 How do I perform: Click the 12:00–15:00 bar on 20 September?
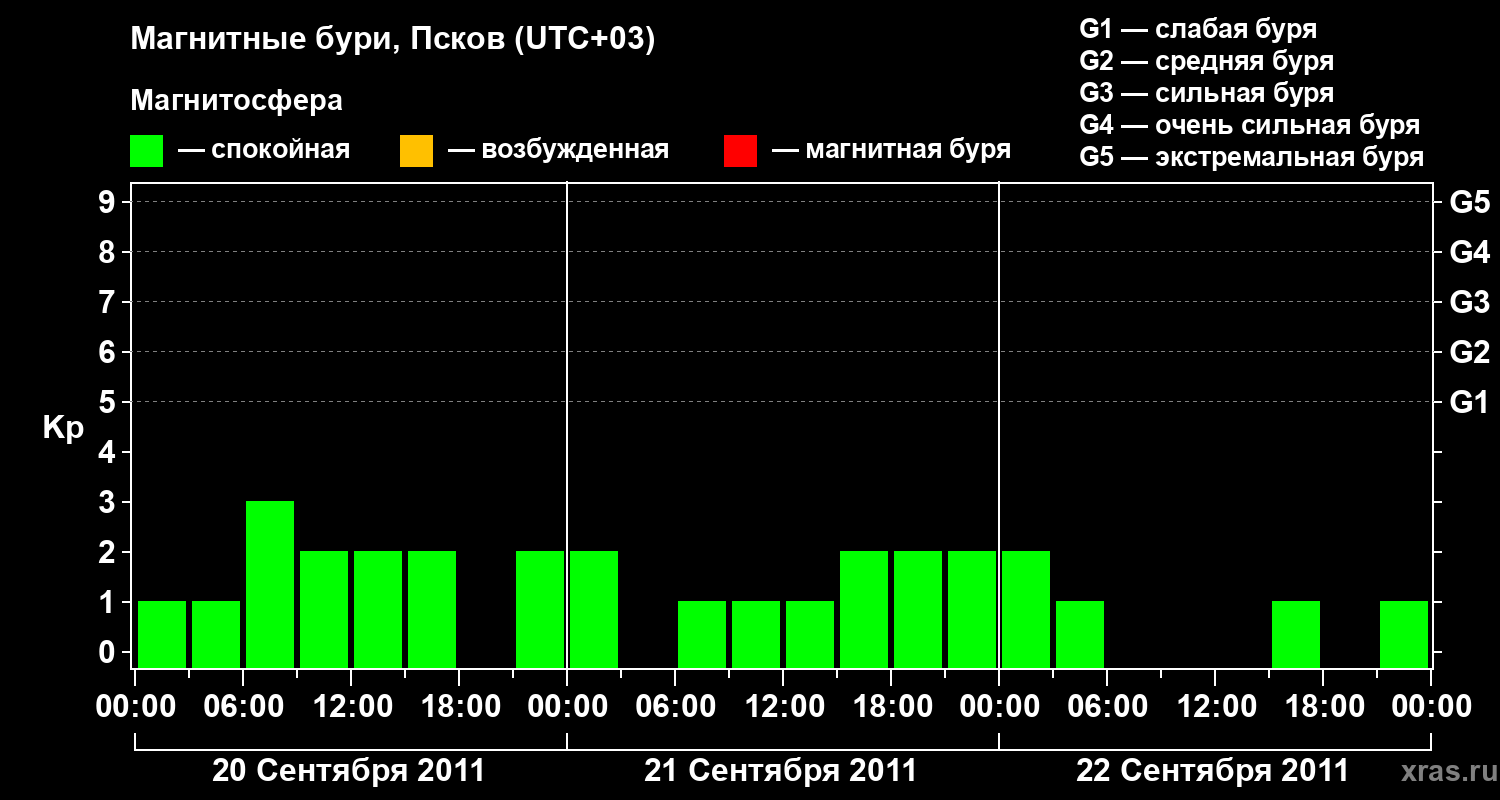[378, 609]
